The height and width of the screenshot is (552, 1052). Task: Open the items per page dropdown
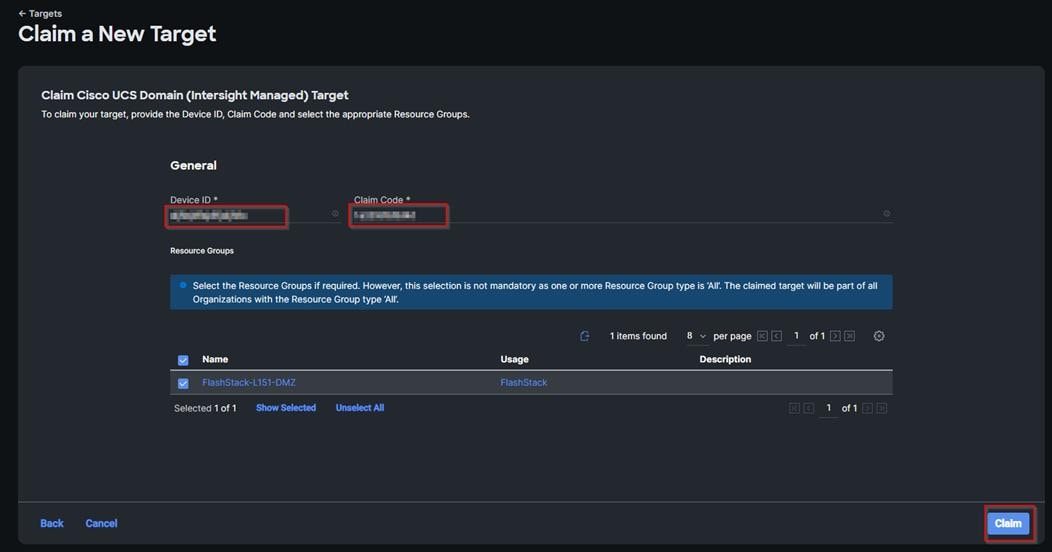pos(696,336)
